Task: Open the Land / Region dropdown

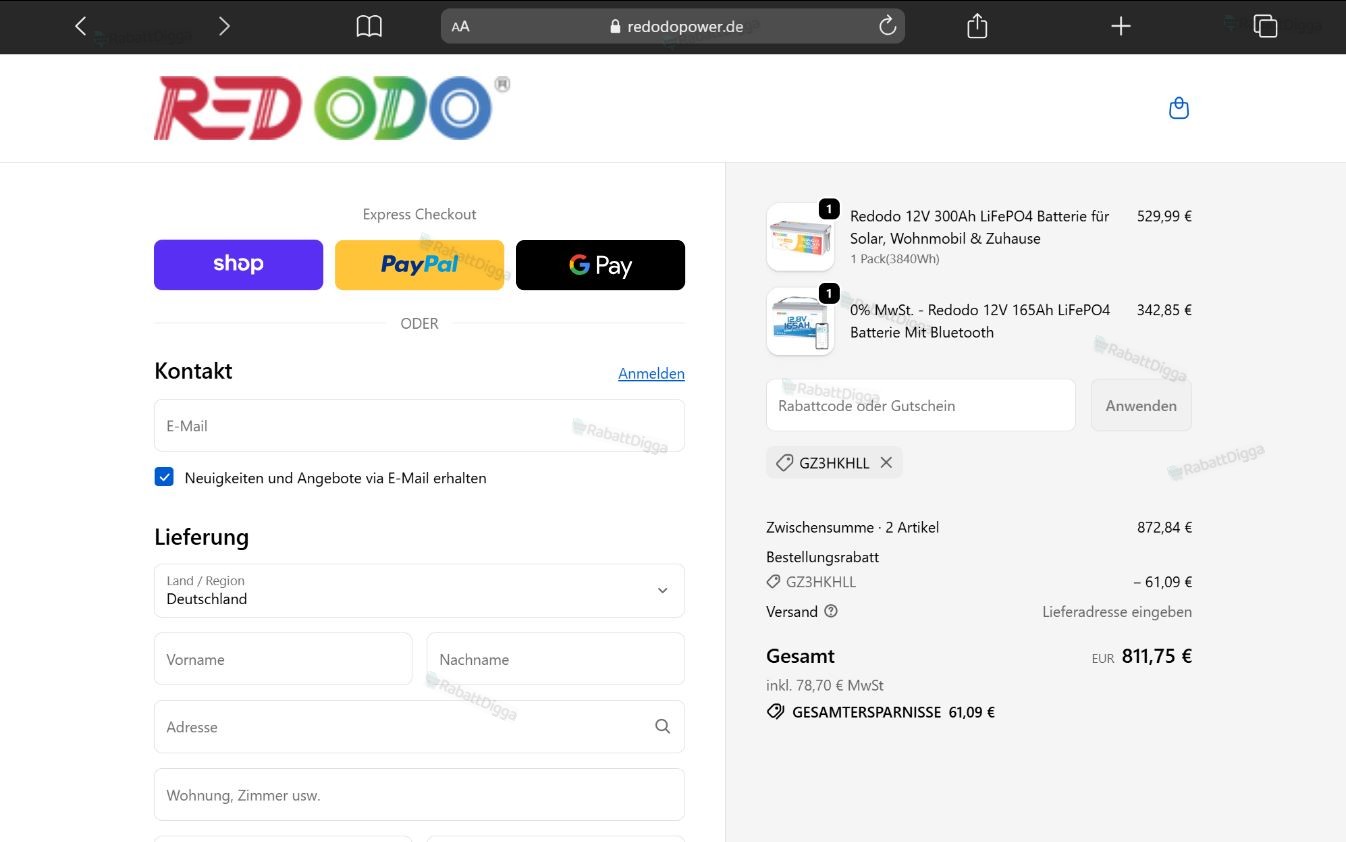Action: pyautogui.click(x=419, y=591)
